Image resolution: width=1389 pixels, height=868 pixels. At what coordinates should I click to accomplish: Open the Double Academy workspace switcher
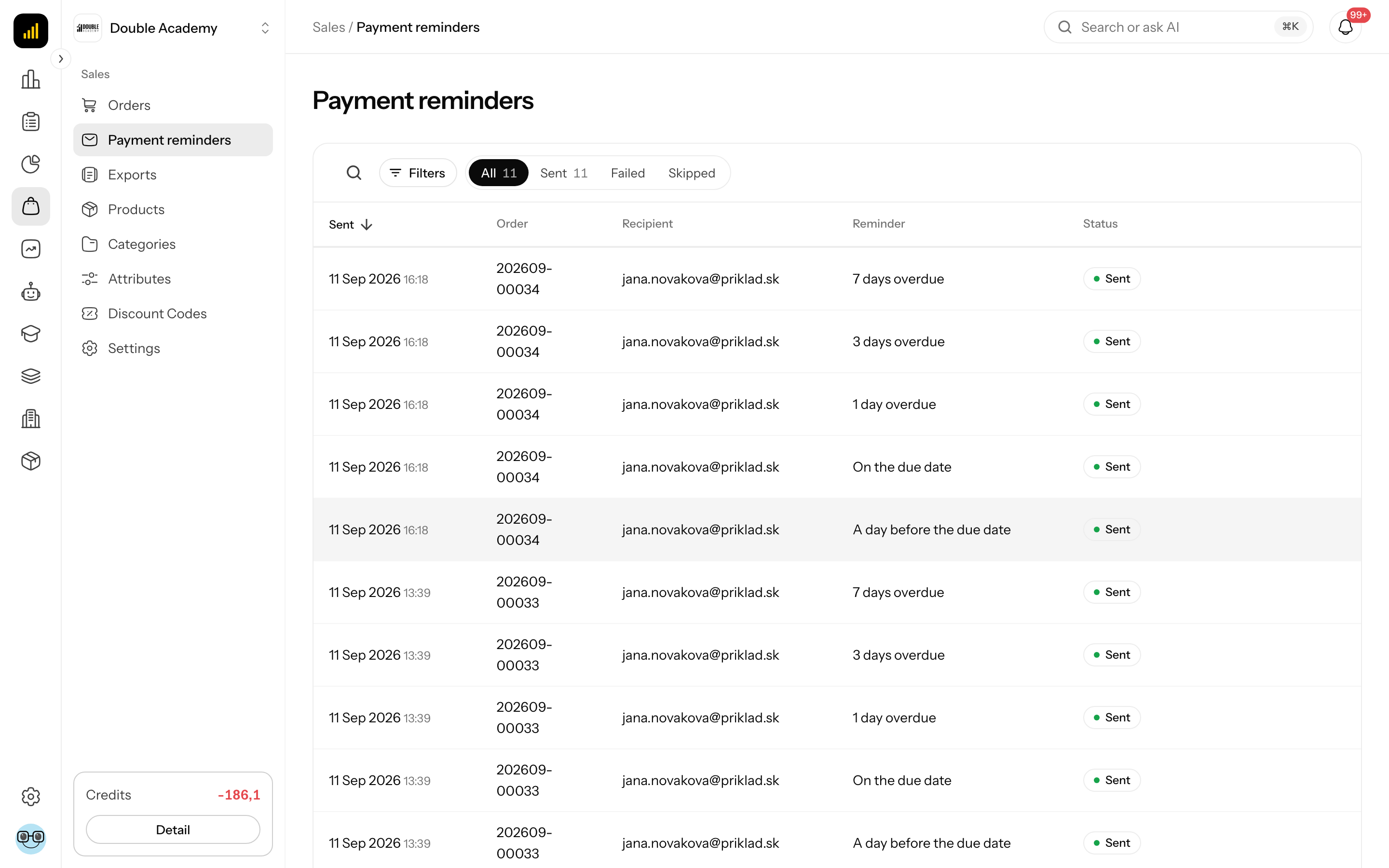pos(173,28)
